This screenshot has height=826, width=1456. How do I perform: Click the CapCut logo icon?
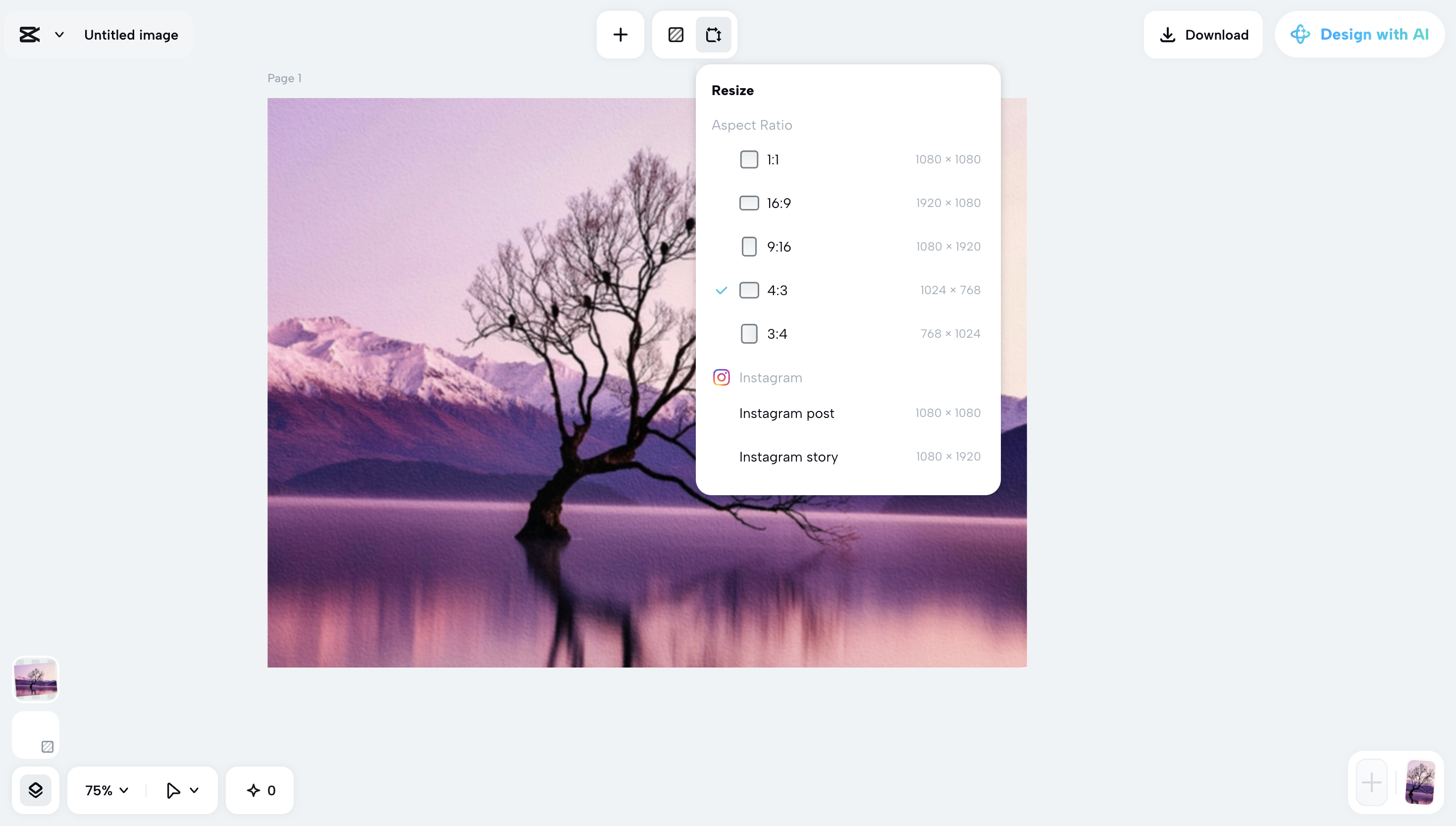(30, 35)
